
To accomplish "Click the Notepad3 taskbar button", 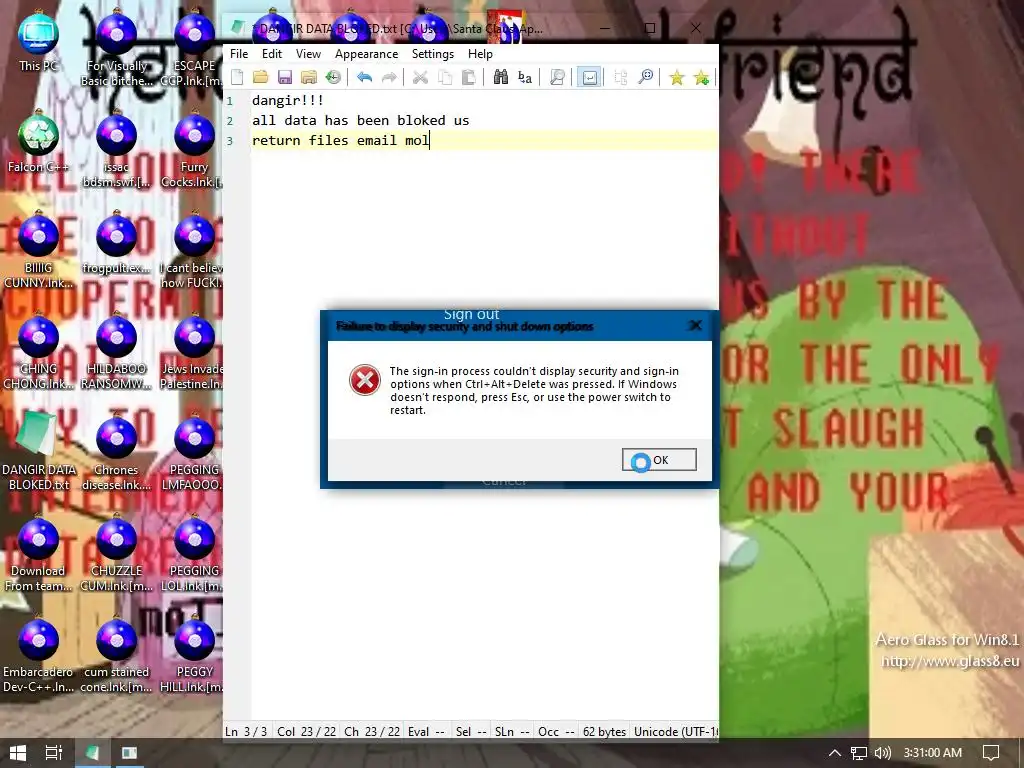I will [92, 753].
